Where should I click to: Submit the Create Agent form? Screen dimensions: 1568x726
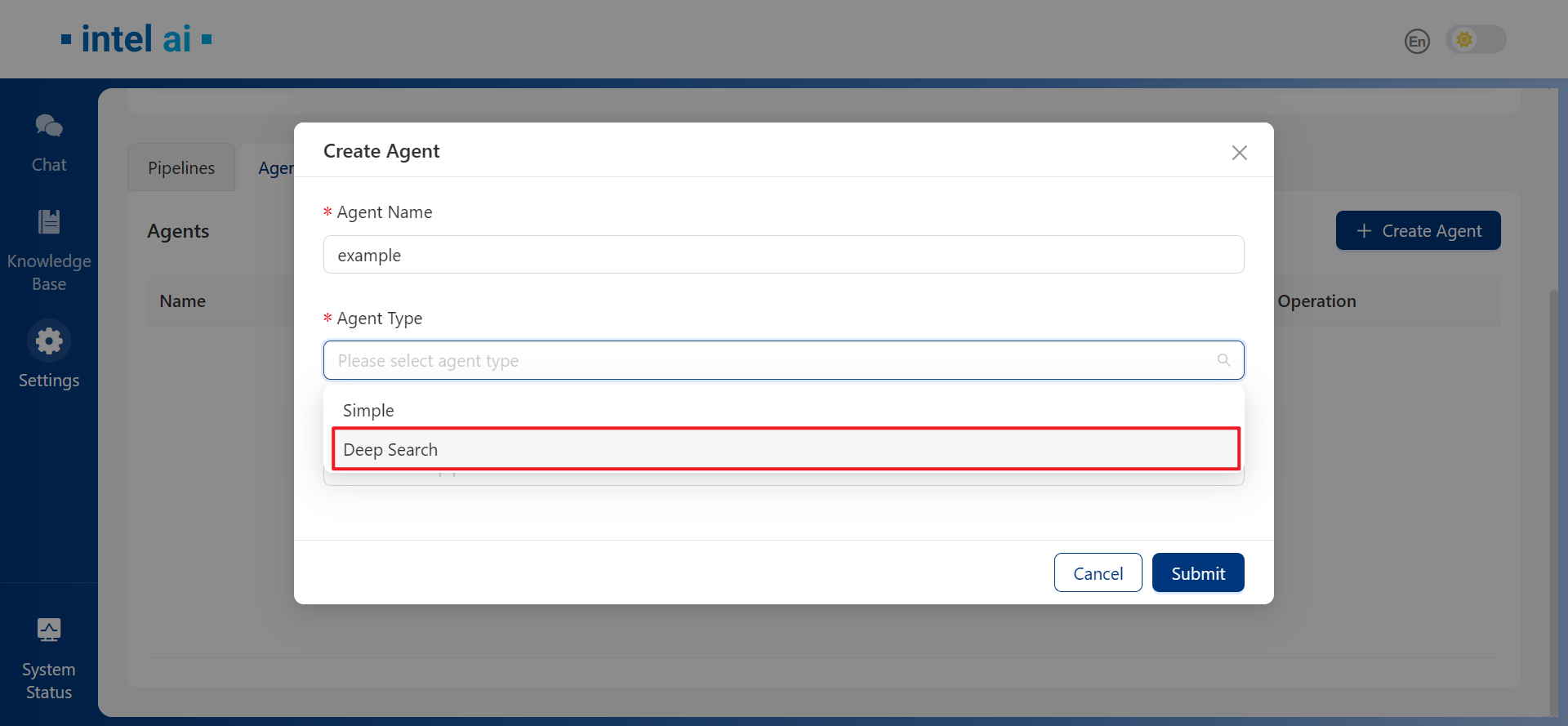pos(1197,572)
